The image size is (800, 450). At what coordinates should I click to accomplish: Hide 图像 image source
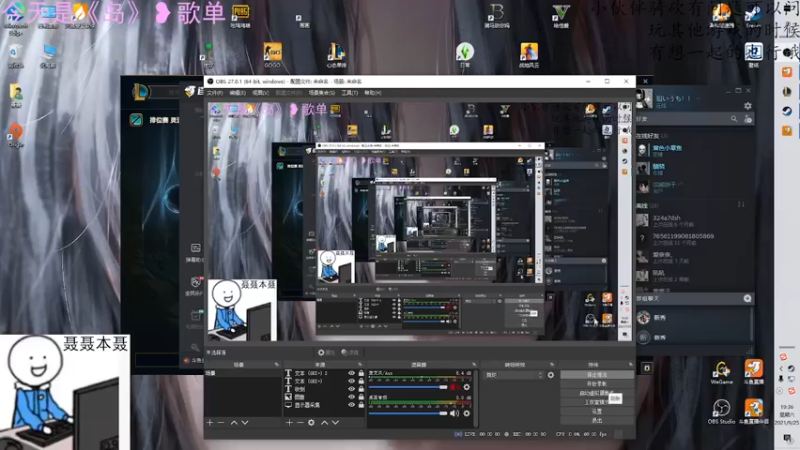pyautogui.click(x=351, y=397)
